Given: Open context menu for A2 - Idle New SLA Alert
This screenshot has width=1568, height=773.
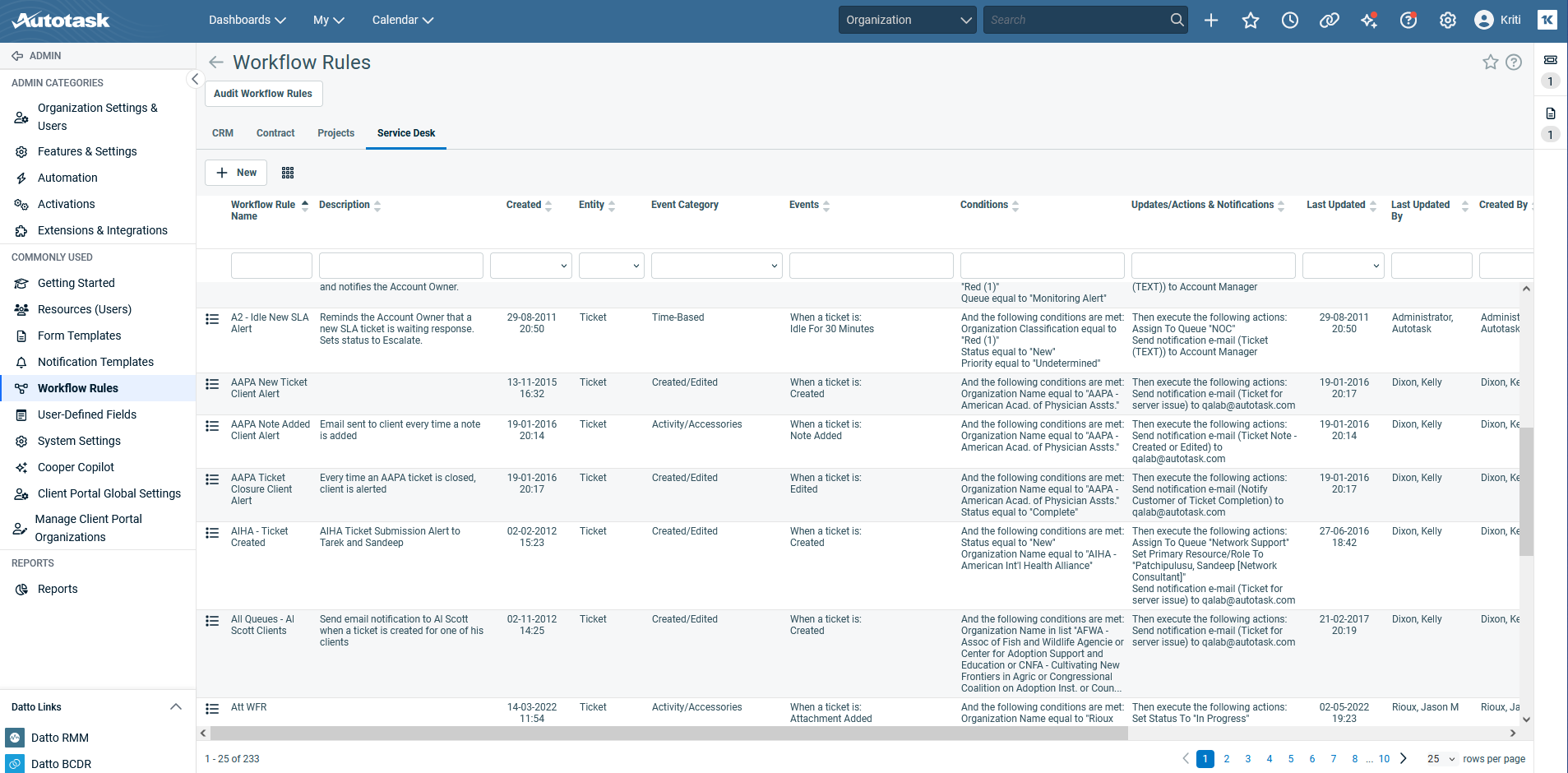Looking at the screenshot, I should 212,319.
